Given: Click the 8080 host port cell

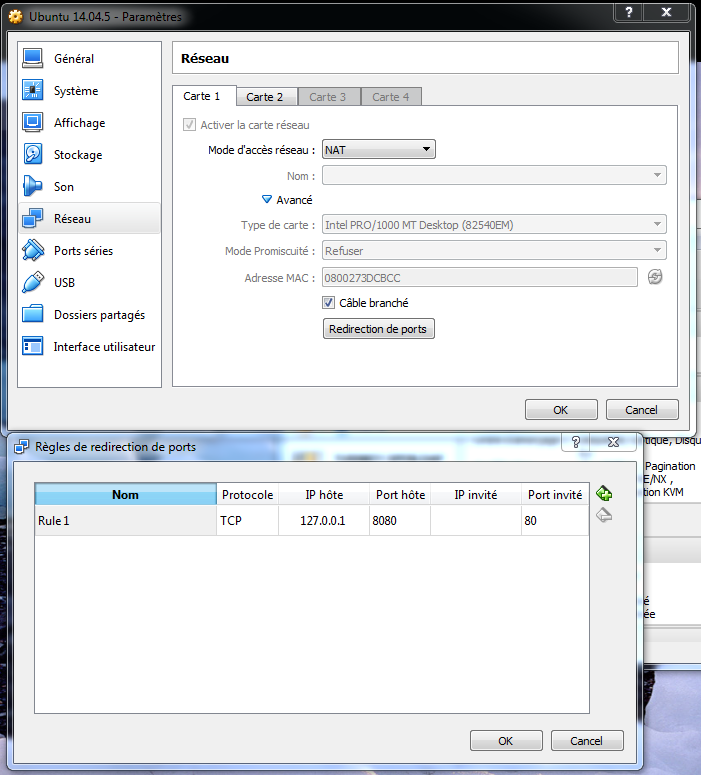Looking at the screenshot, I should point(400,520).
